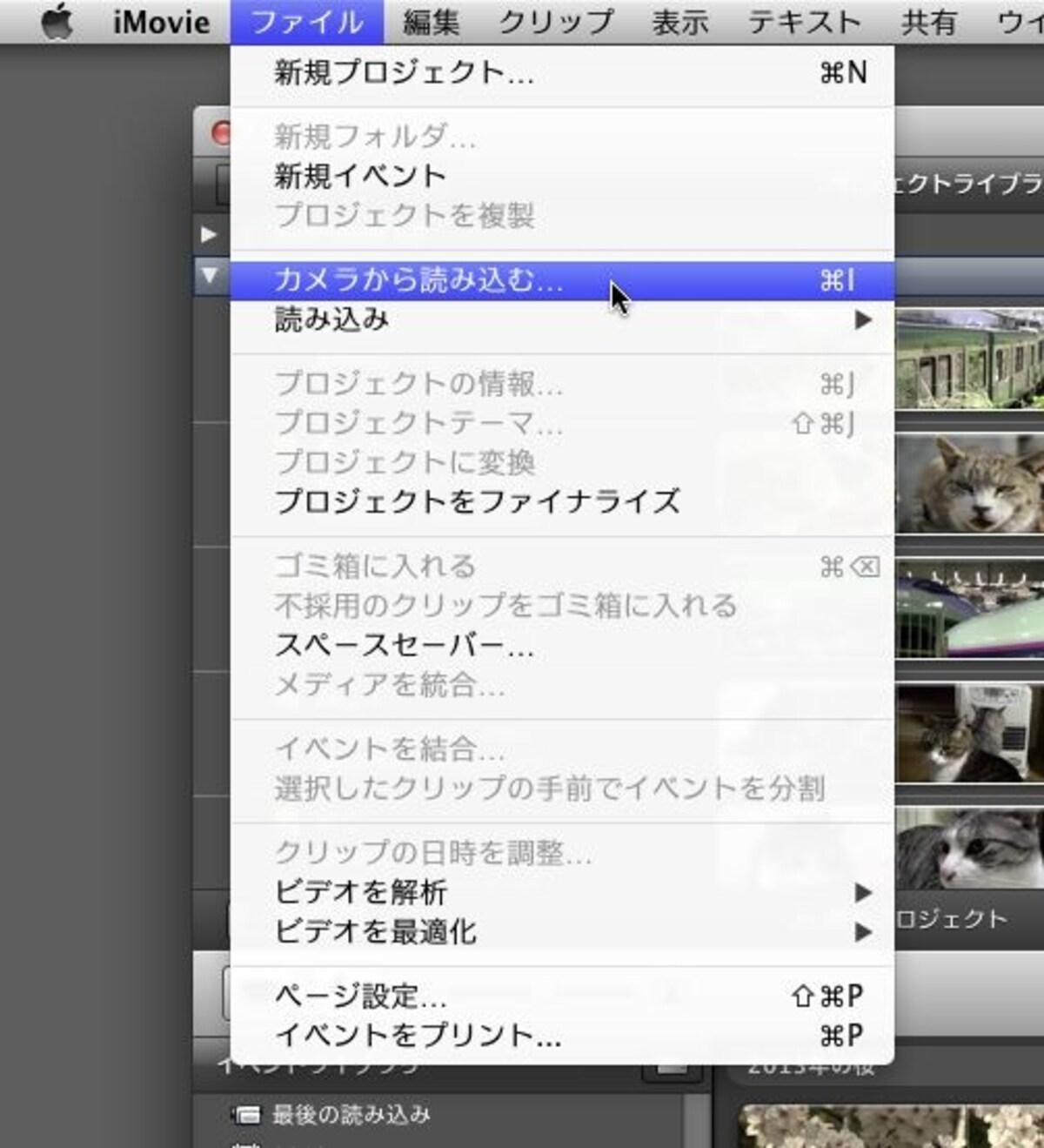
Task: Click the 最後の読み込み event icon
Action: 246,1114
